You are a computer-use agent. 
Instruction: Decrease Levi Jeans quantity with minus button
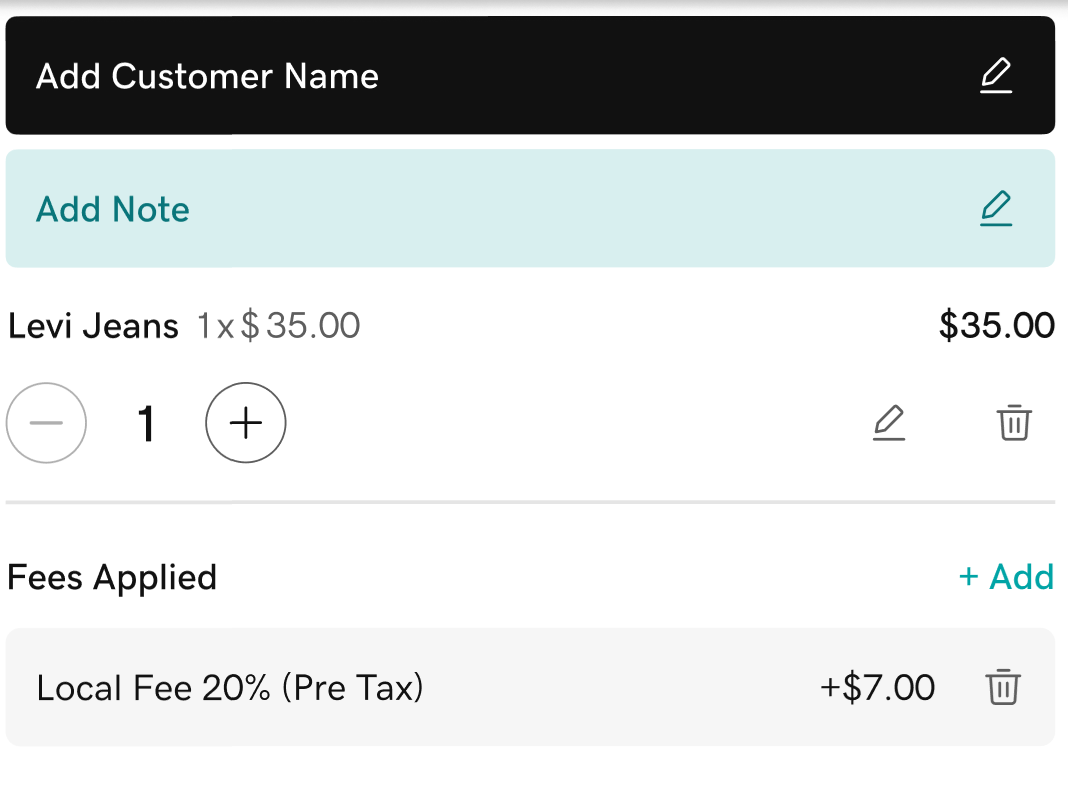point(46,423)
